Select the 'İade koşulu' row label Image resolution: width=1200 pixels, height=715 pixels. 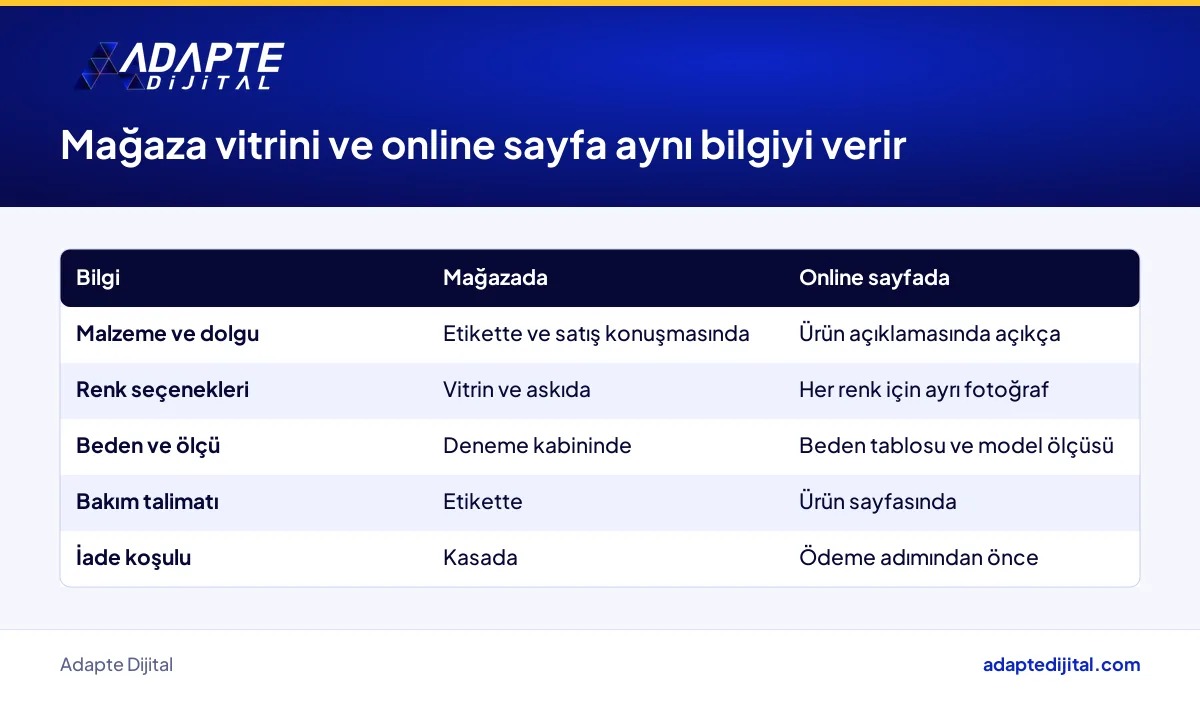coord(133,558)
